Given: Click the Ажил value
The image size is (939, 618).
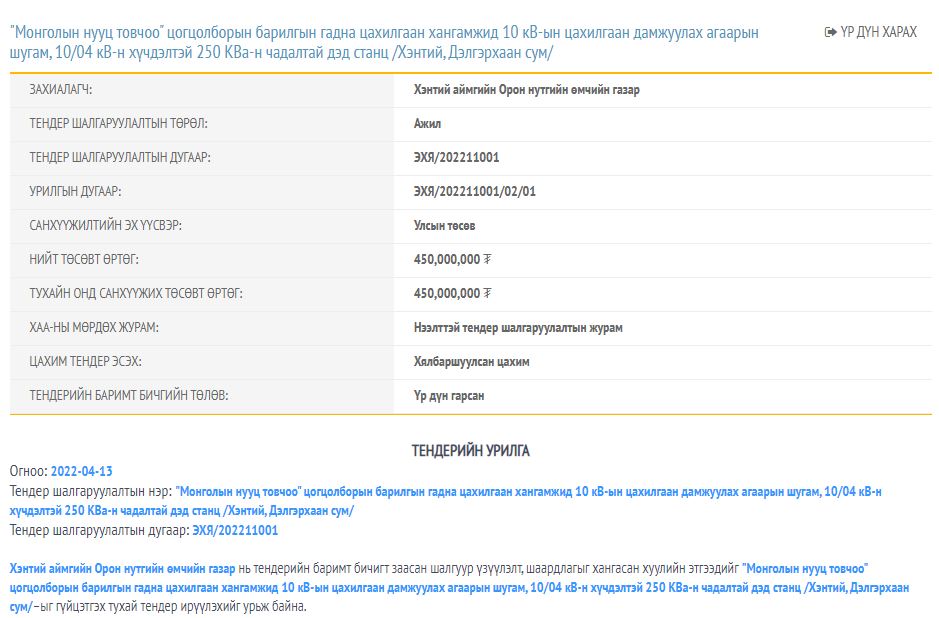Looking at the screenshot, I should coord(427,124).
